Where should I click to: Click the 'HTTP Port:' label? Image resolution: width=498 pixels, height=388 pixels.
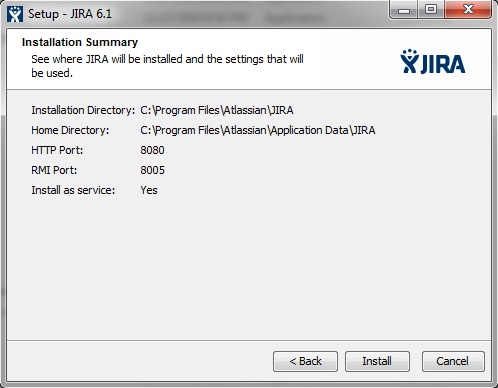pos(57,150)
